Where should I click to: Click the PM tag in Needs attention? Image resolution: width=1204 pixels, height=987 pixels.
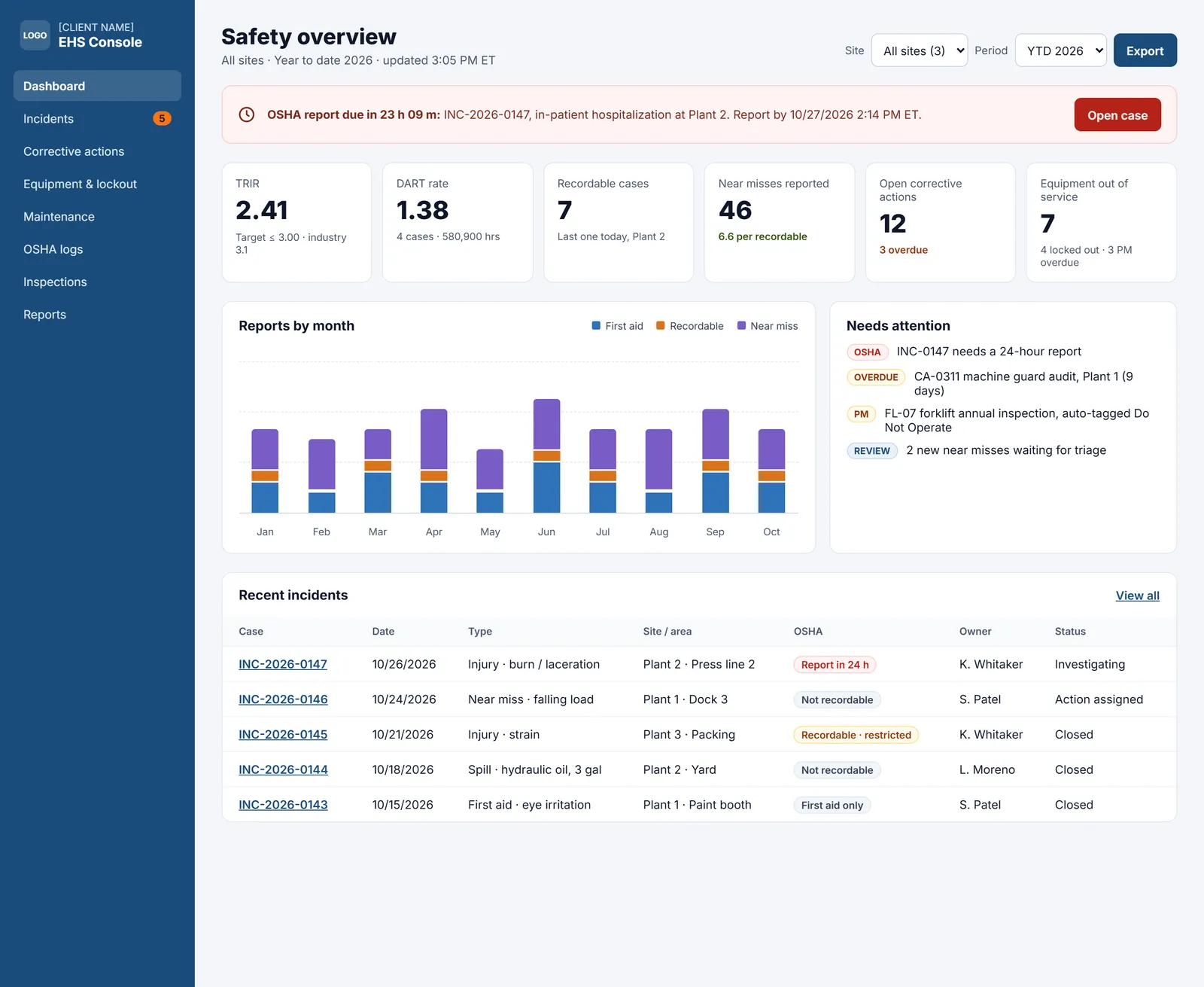coord(861,414)
